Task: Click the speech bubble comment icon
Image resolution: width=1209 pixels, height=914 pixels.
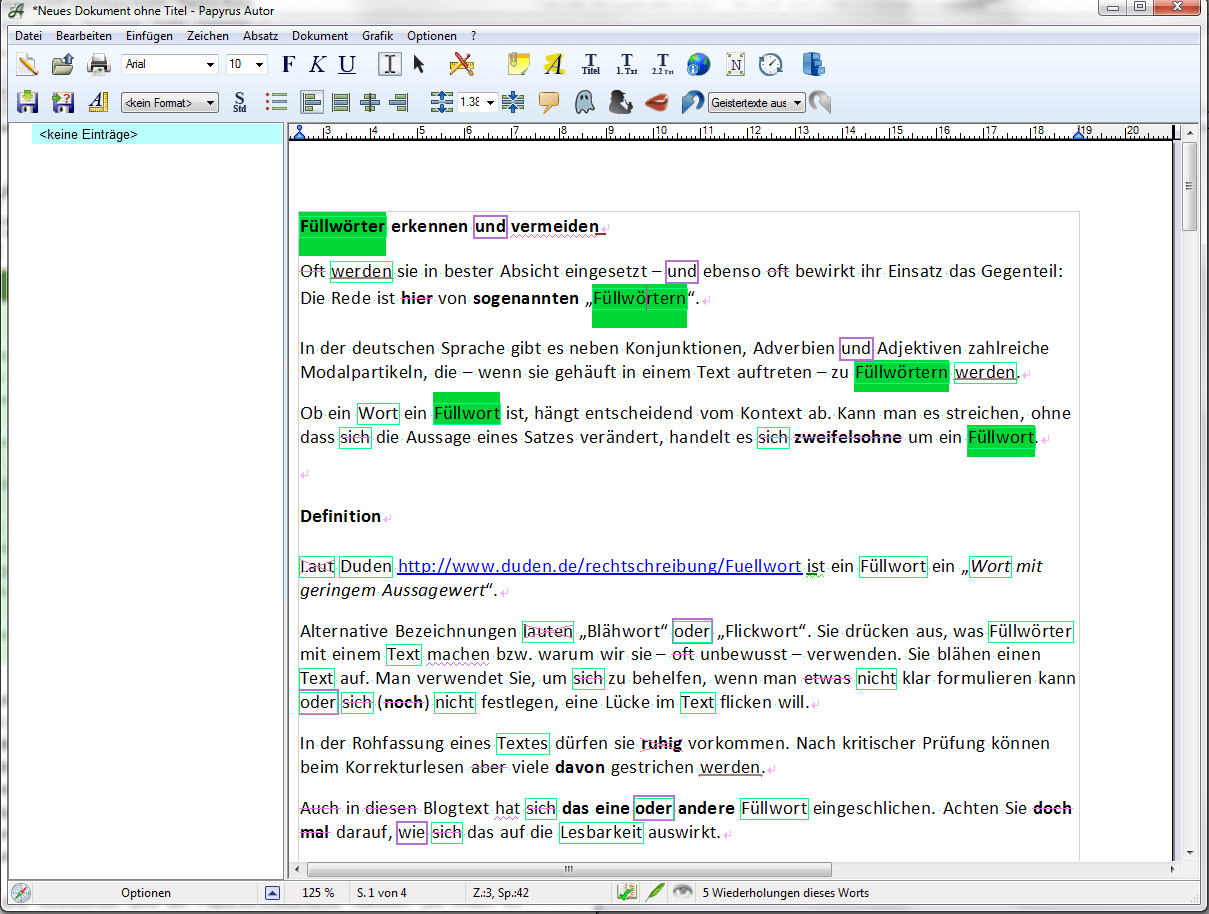Action: coord(548,102)
